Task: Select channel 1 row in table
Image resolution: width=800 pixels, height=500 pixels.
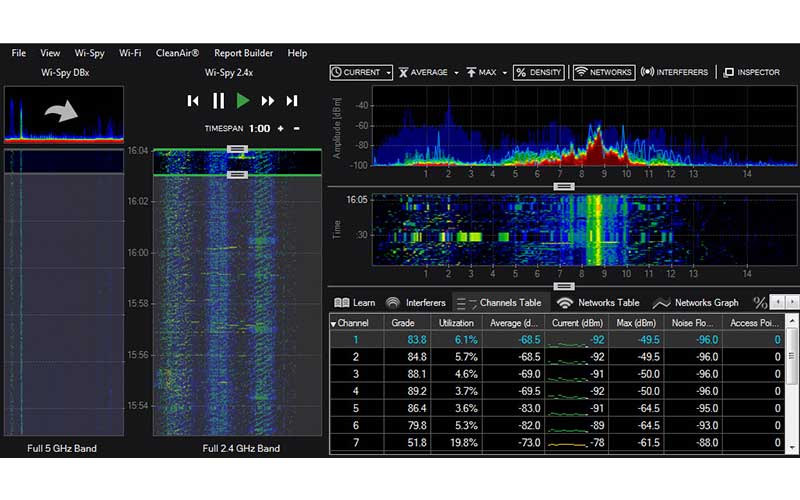Action: pos(557,340)
